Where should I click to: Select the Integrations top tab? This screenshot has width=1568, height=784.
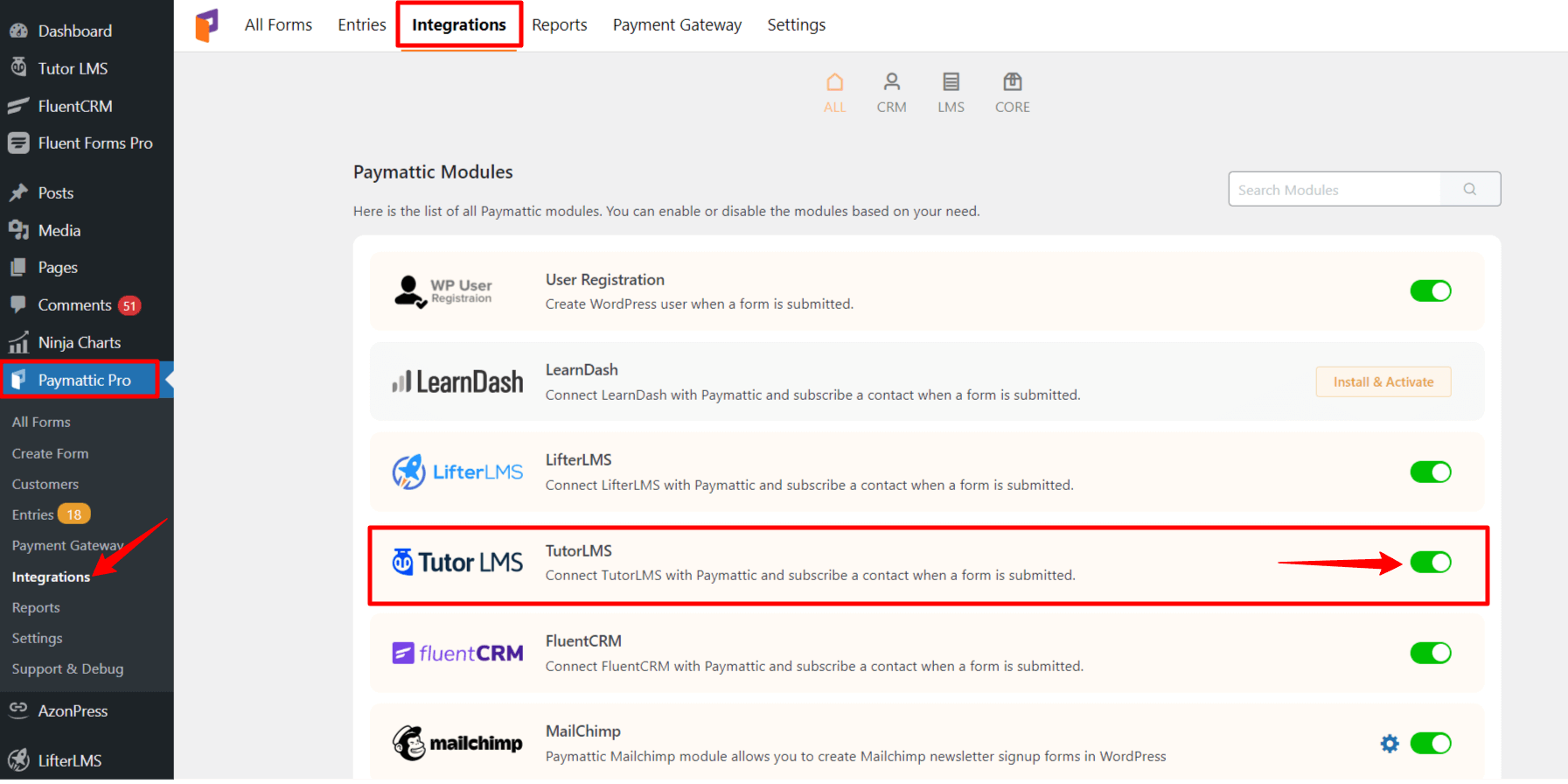(x=459, y=24)
